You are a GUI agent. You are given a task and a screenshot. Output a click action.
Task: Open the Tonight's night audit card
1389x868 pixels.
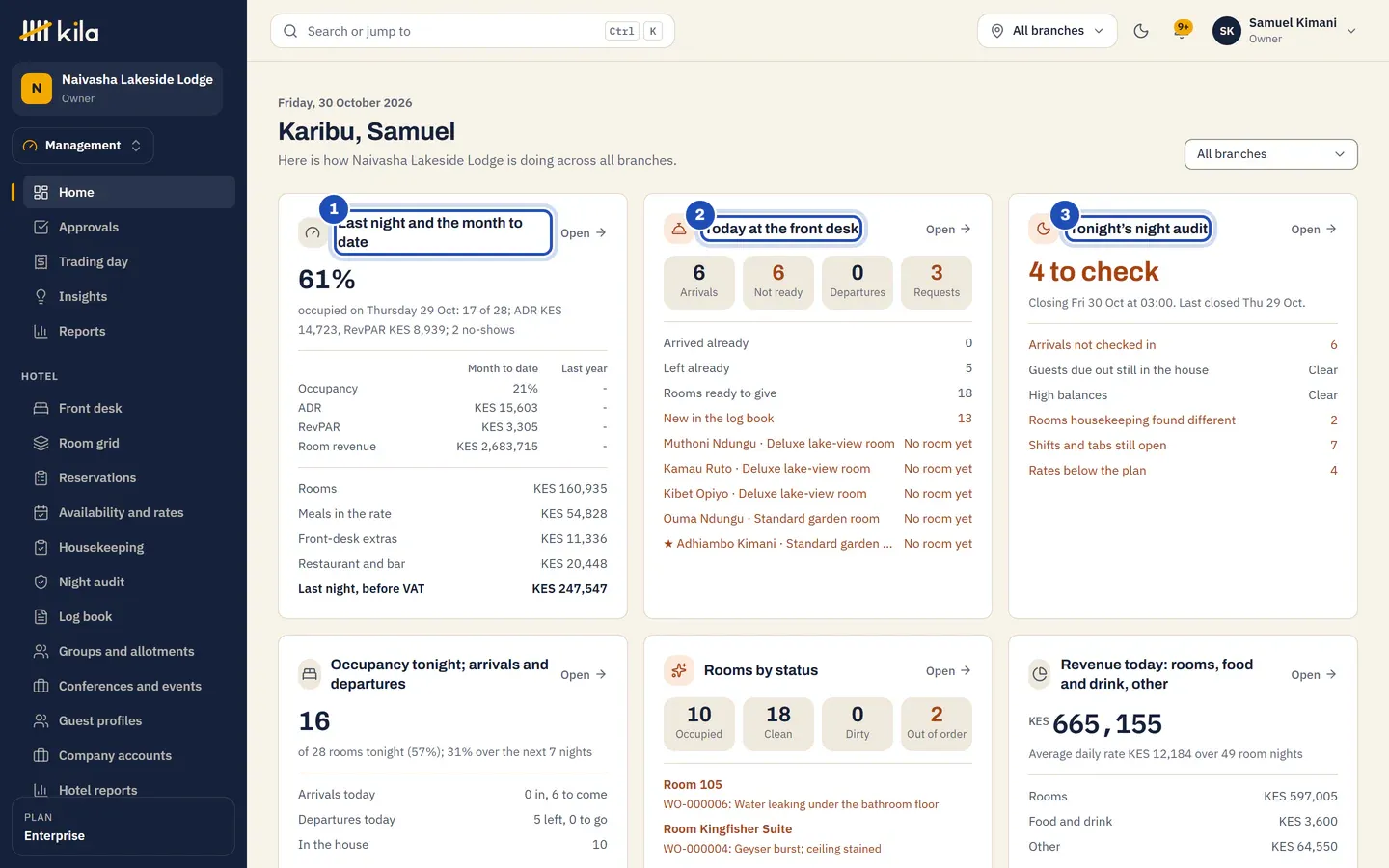point(1314,230)
